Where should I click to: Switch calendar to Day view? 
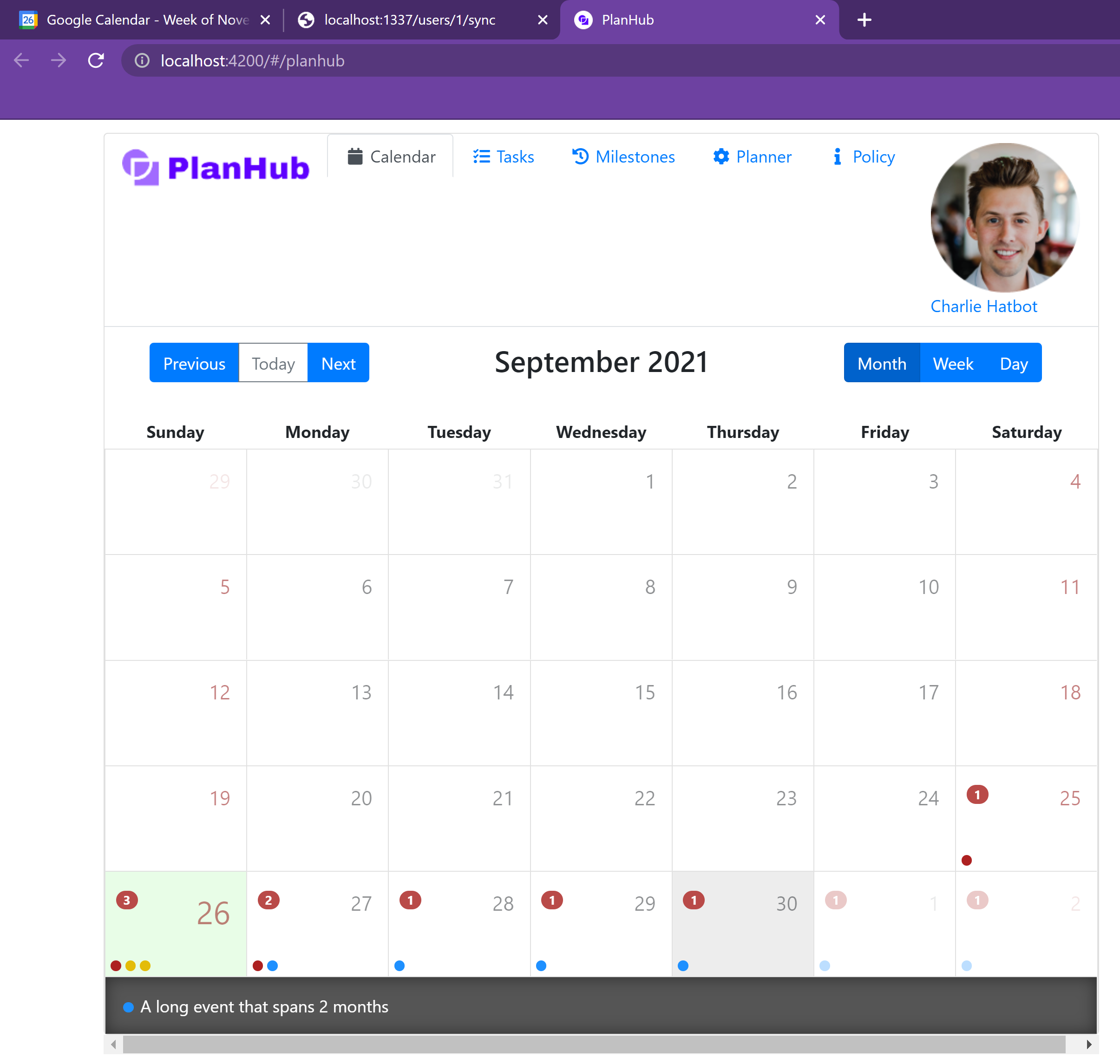[x=1013, y=363]
